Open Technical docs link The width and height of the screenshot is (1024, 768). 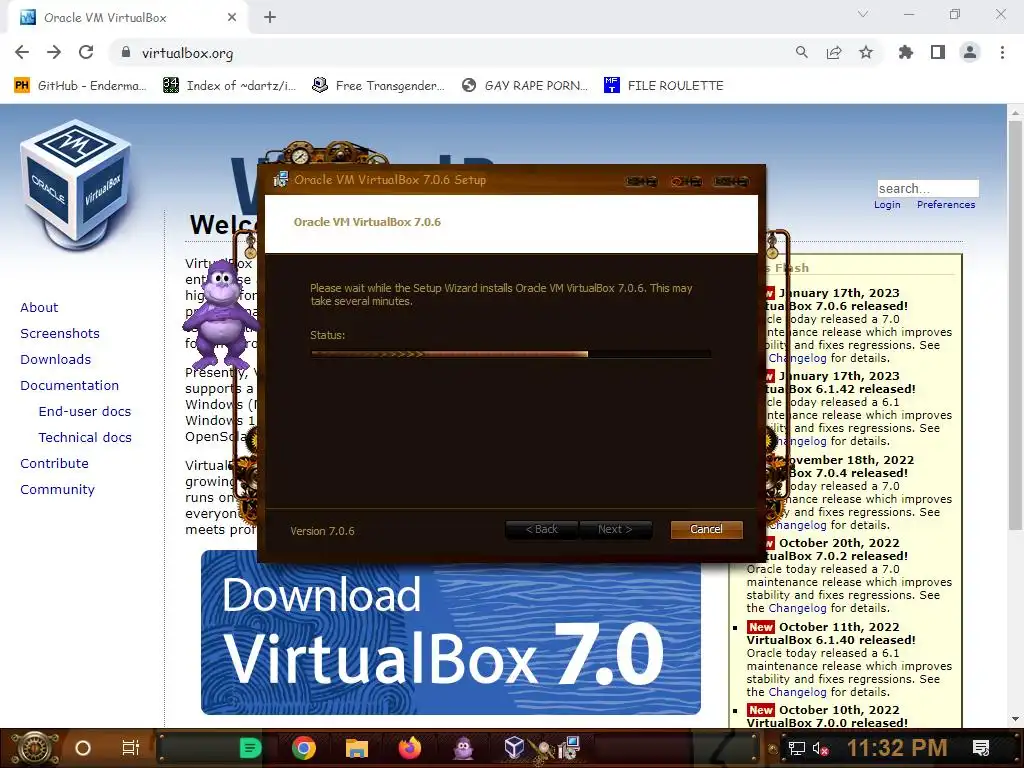pos(85,438)
